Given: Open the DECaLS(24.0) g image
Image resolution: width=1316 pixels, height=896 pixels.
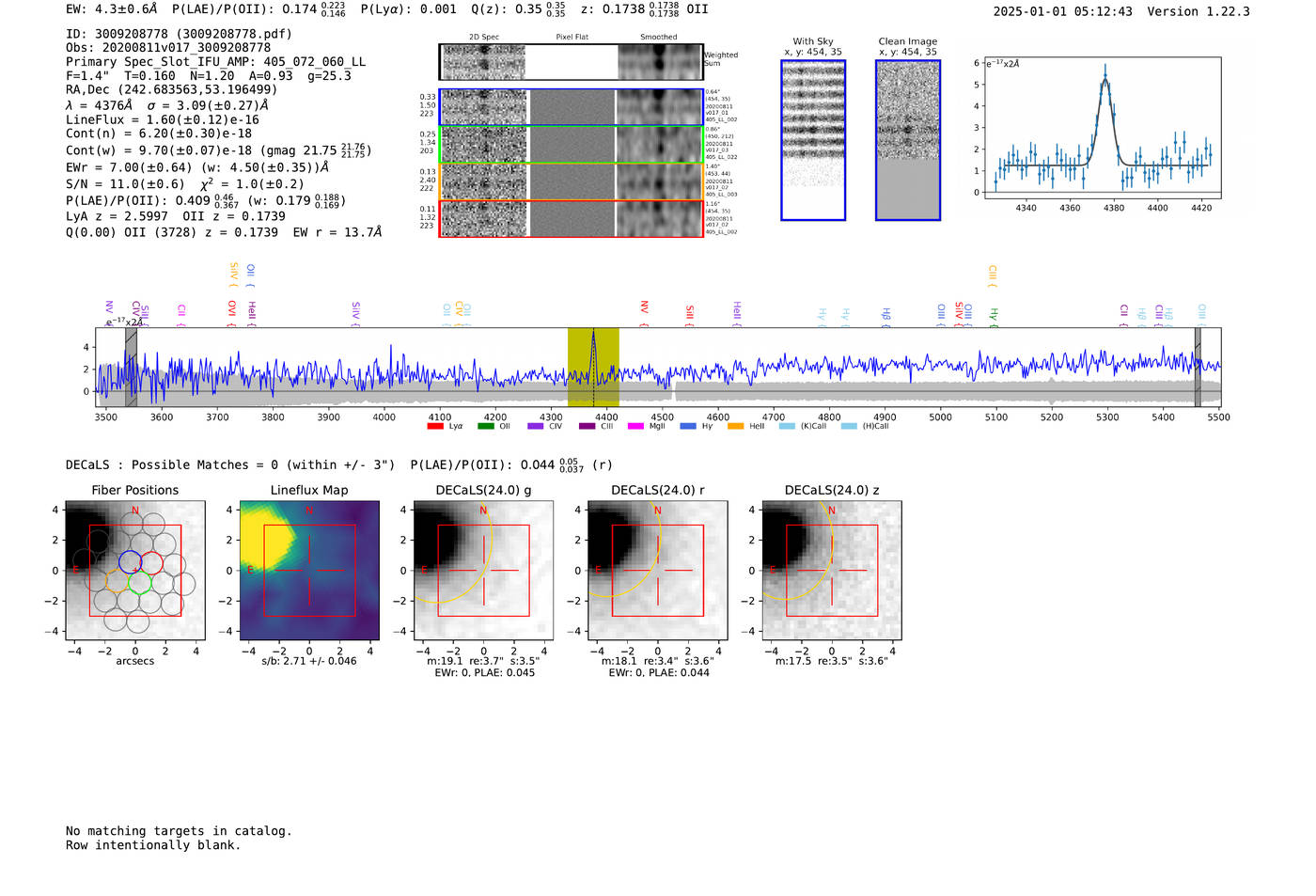Looking at the screenshot, I should [483, 570].
